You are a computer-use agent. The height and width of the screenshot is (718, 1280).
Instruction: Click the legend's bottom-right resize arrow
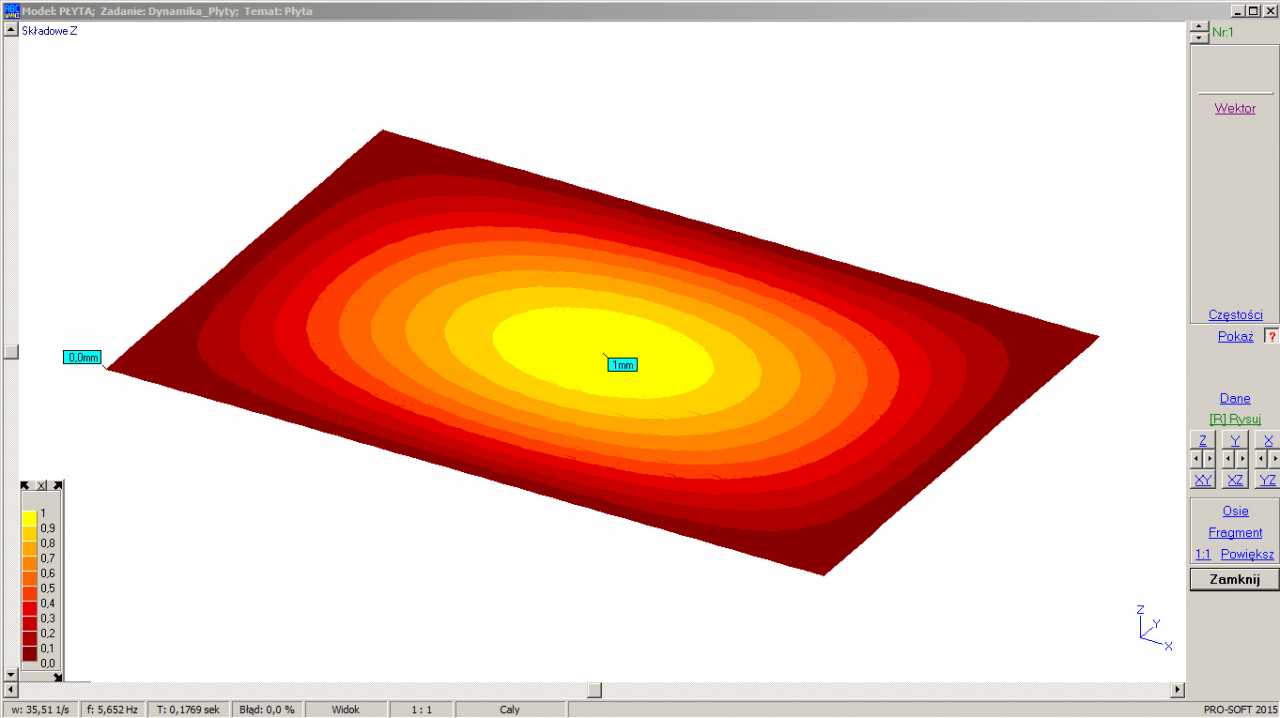(x=58, y=677)
